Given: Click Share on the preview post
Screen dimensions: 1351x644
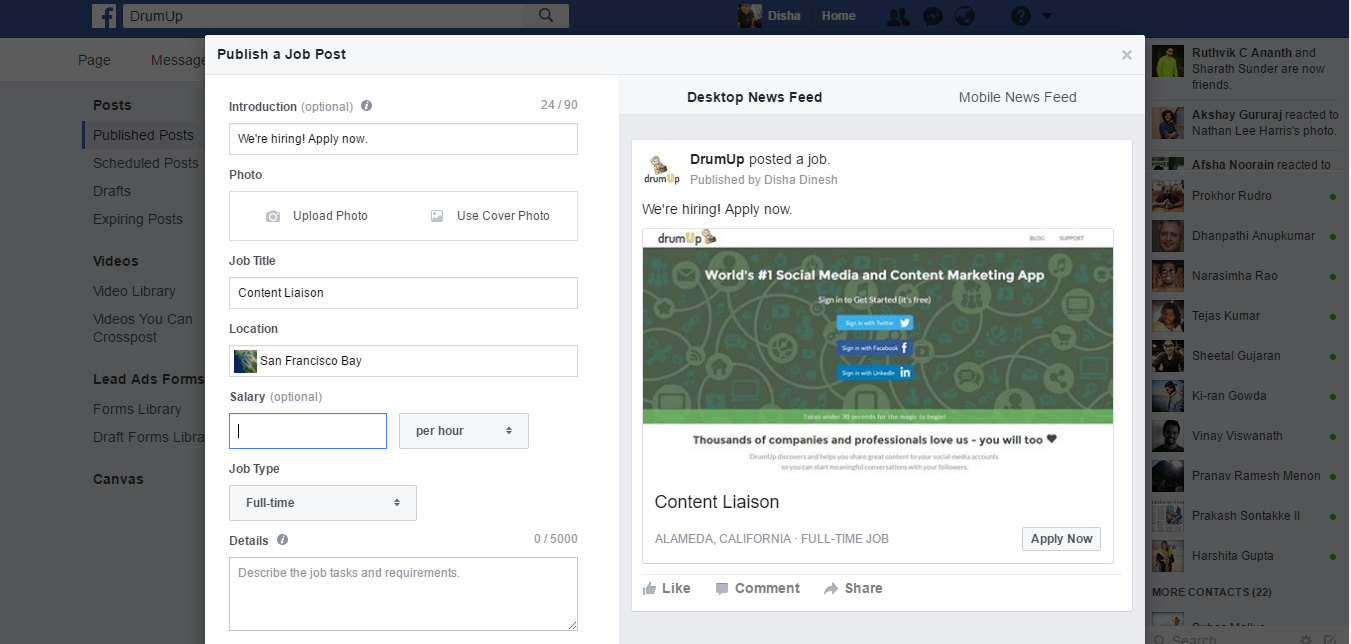Looking at the screenshot, I should pos(853,589).
